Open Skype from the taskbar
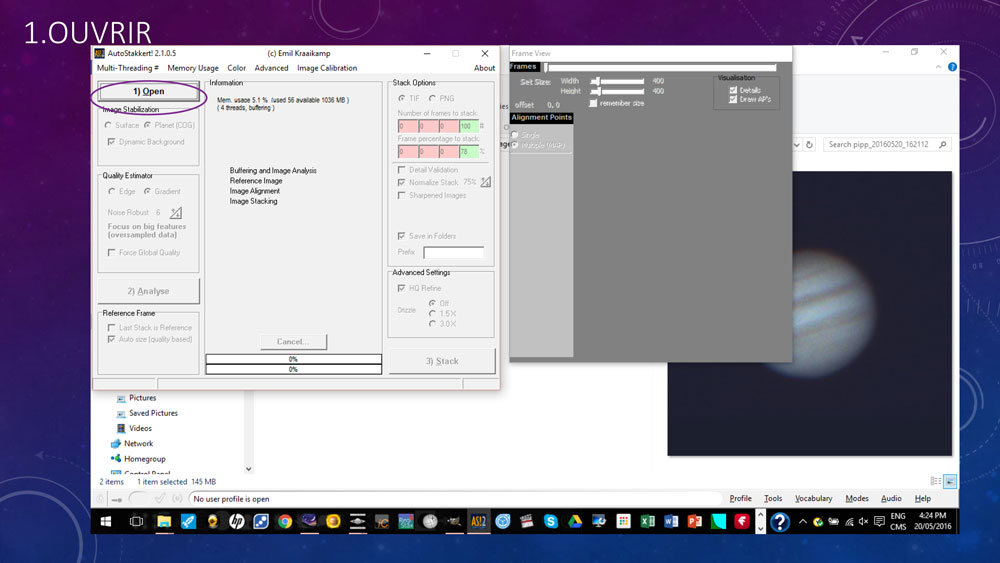1000x563 pixels. pyautogui.click(x=551, y=522)
